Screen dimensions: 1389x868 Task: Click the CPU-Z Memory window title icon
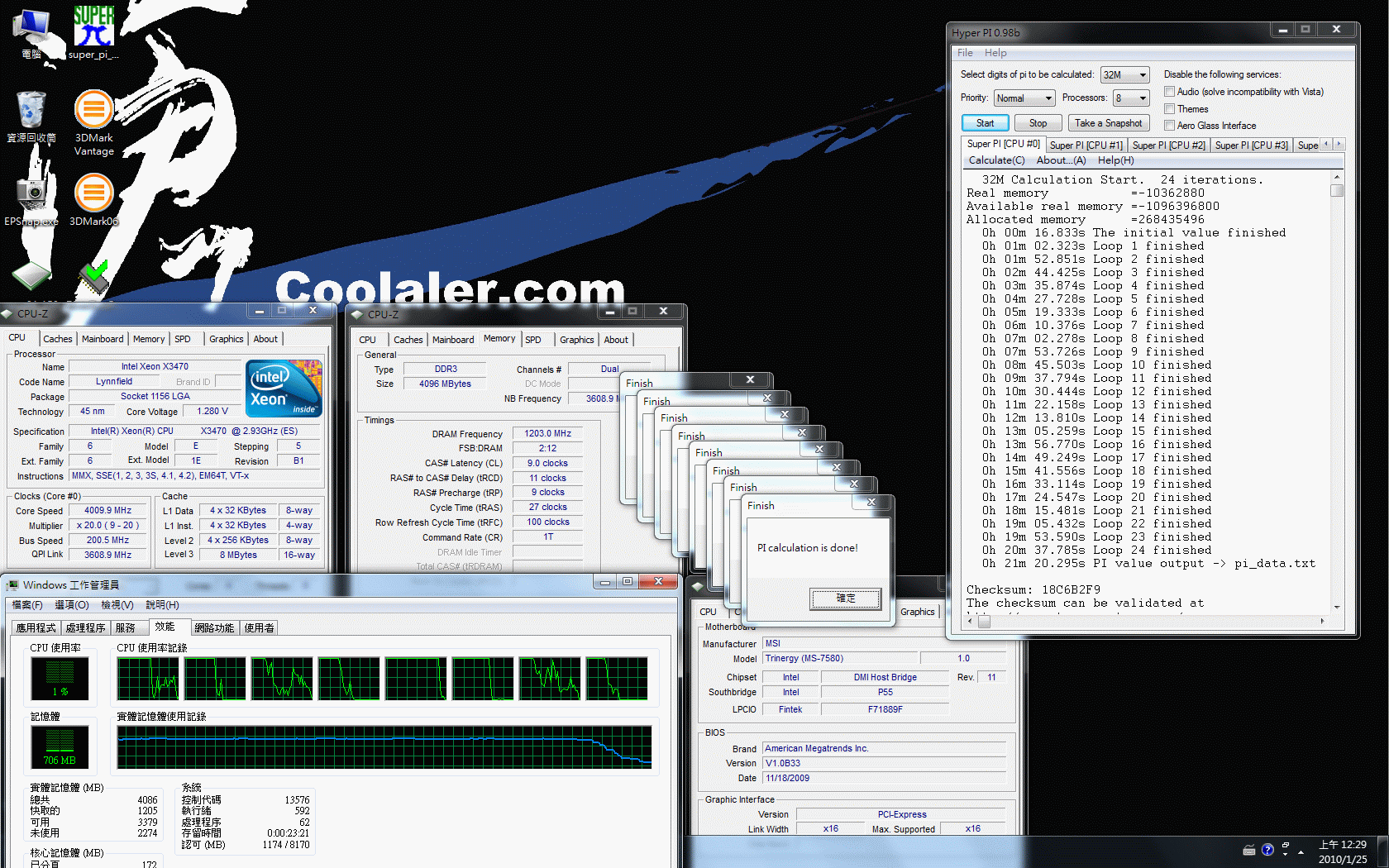click(x=357, y=314)
